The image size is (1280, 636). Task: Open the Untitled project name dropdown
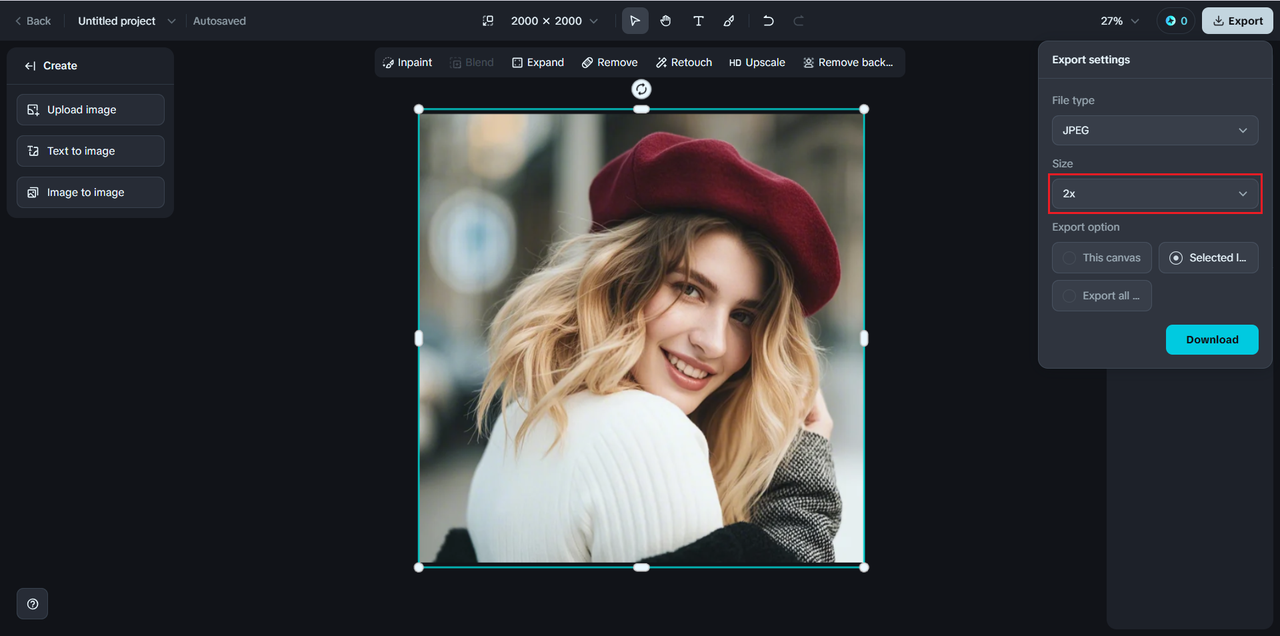tap(126, 21)
